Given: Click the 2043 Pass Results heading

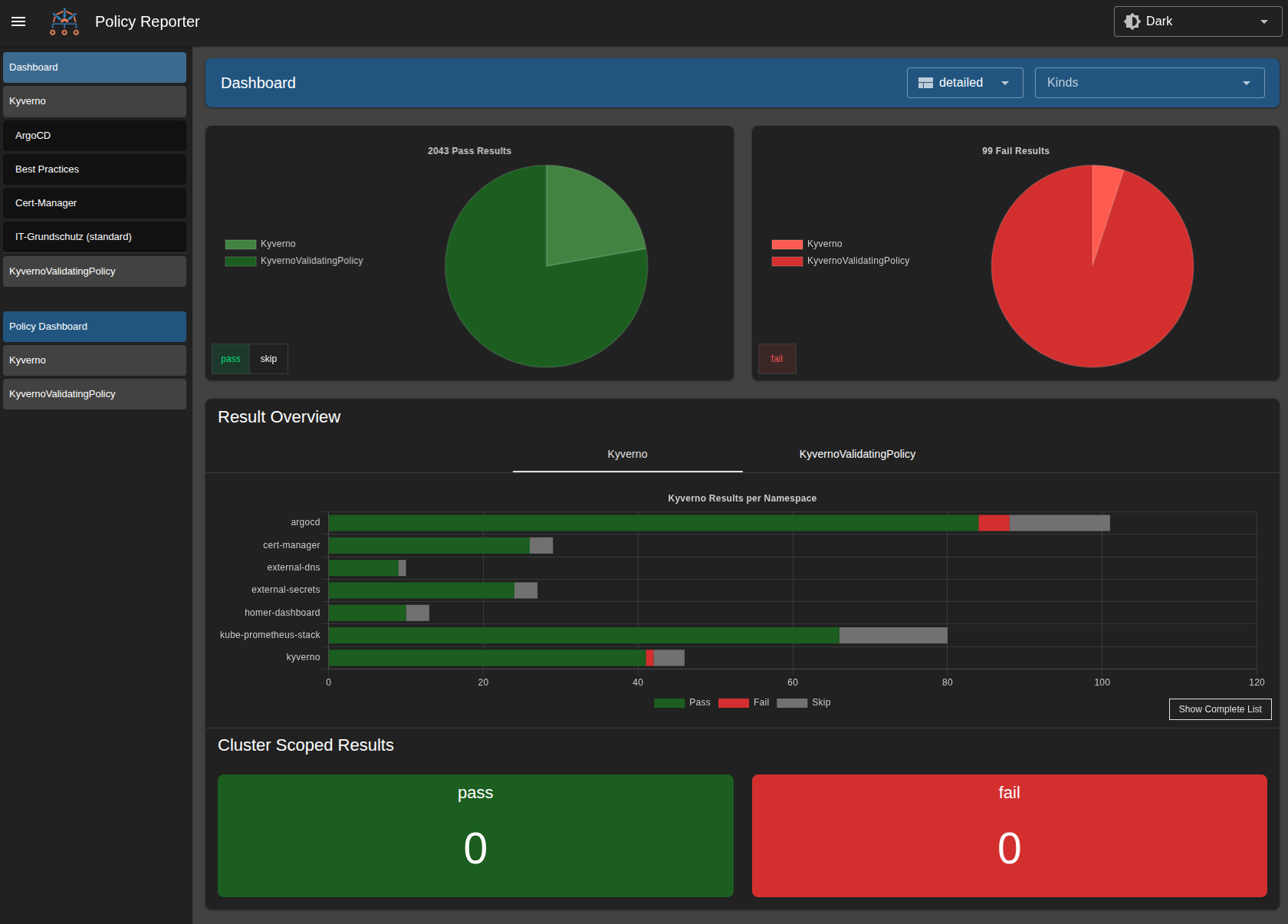Looking at the screenshot, I should coord(469,151).
